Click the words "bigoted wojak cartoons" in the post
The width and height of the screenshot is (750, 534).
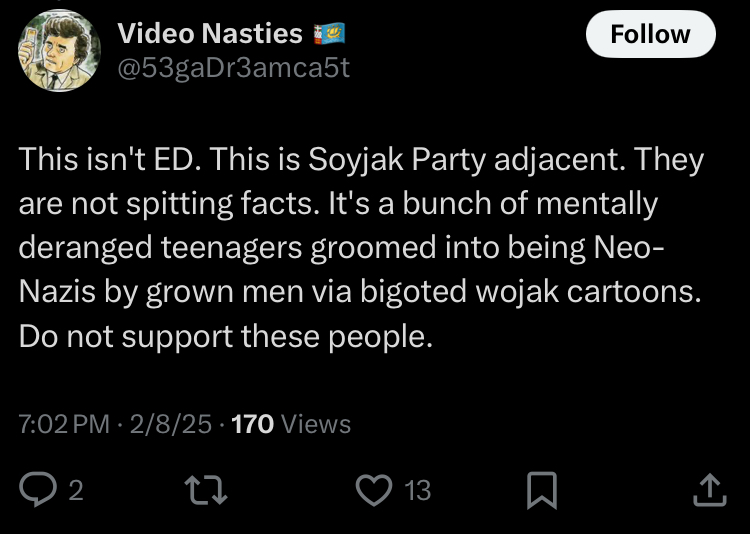(x=530, y=292)
